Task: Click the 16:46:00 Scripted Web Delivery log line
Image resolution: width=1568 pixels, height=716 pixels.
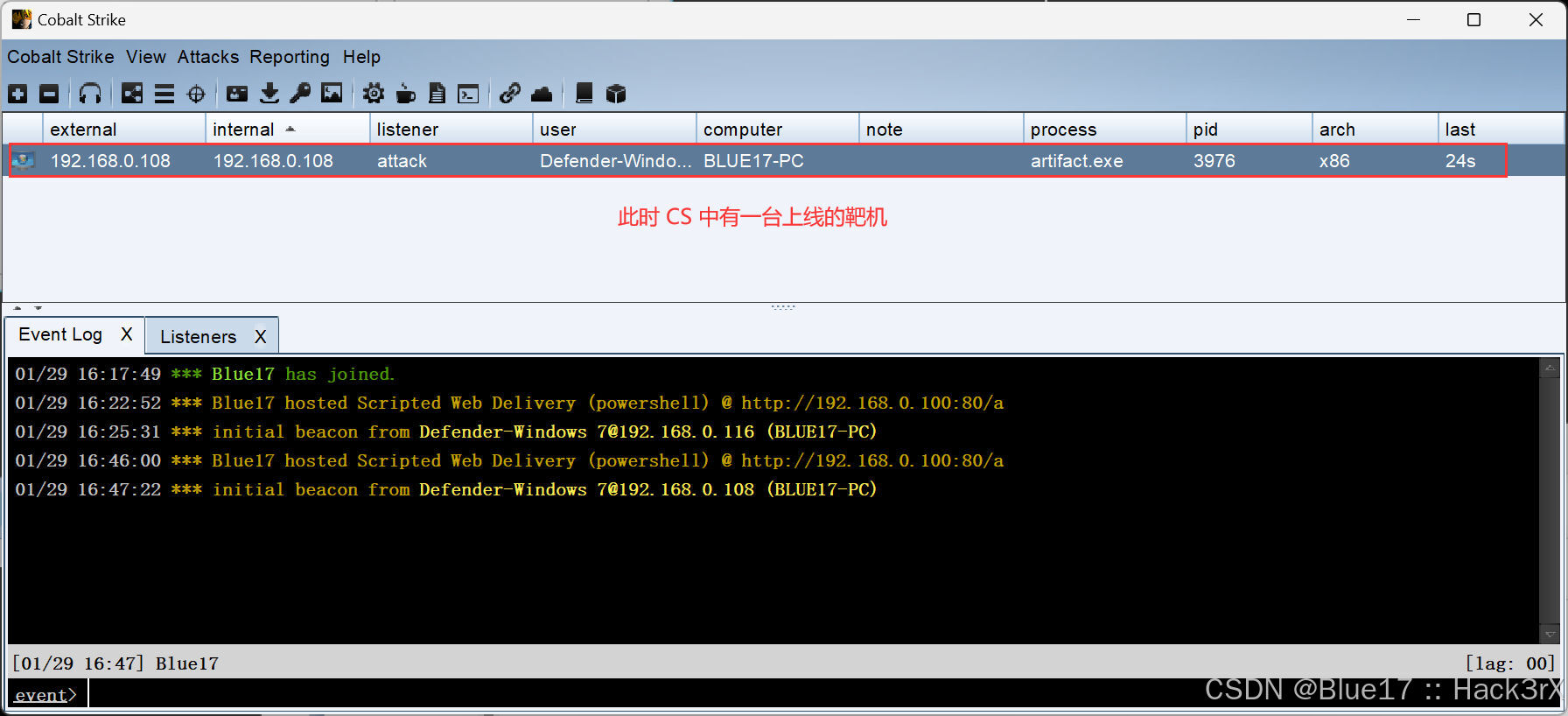Action: (509, 460)
